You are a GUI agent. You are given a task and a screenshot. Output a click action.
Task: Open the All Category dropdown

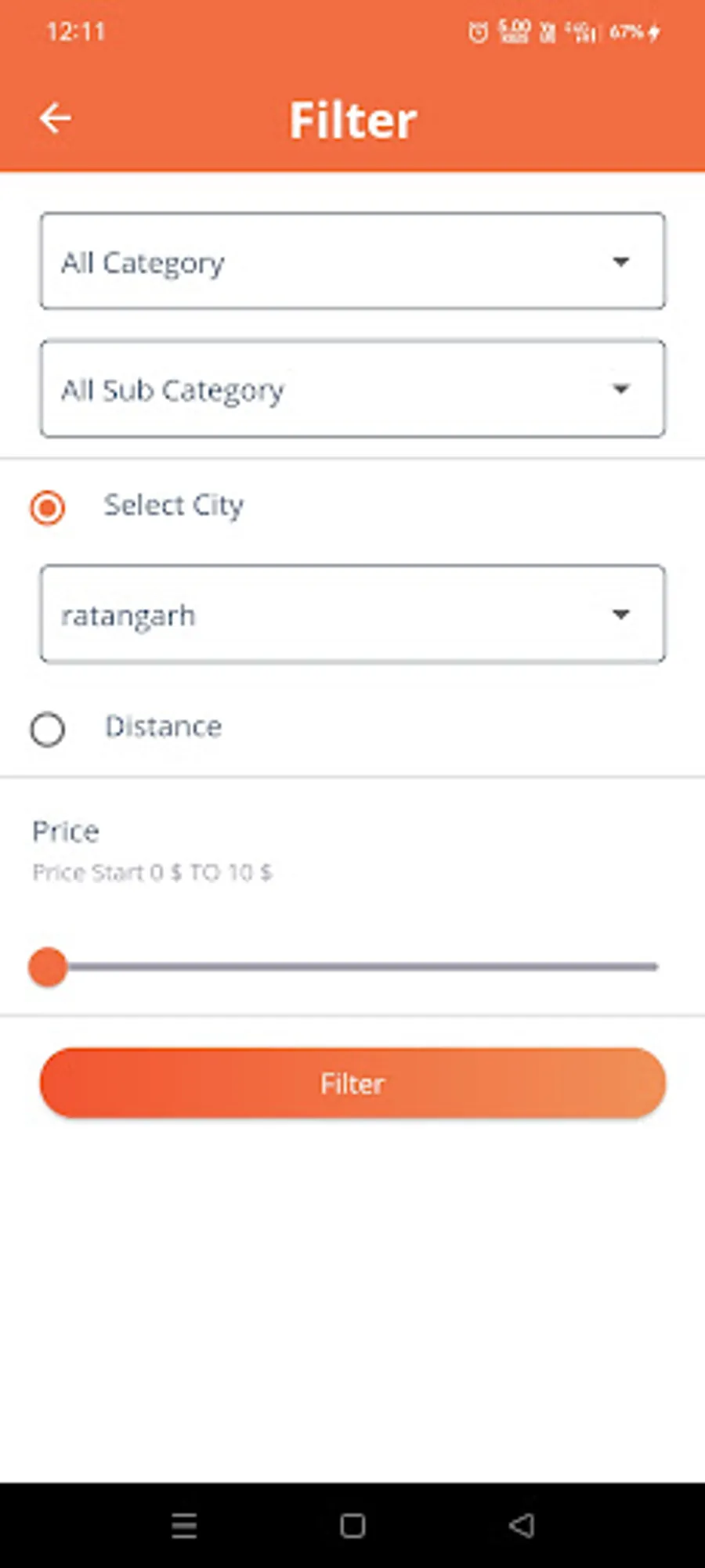[352, 261]
